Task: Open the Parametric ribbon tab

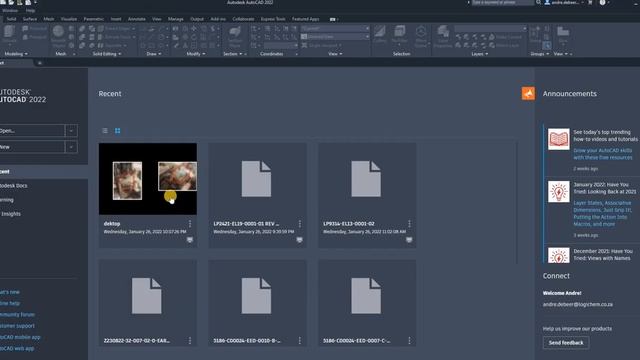Action: point(93,19)
